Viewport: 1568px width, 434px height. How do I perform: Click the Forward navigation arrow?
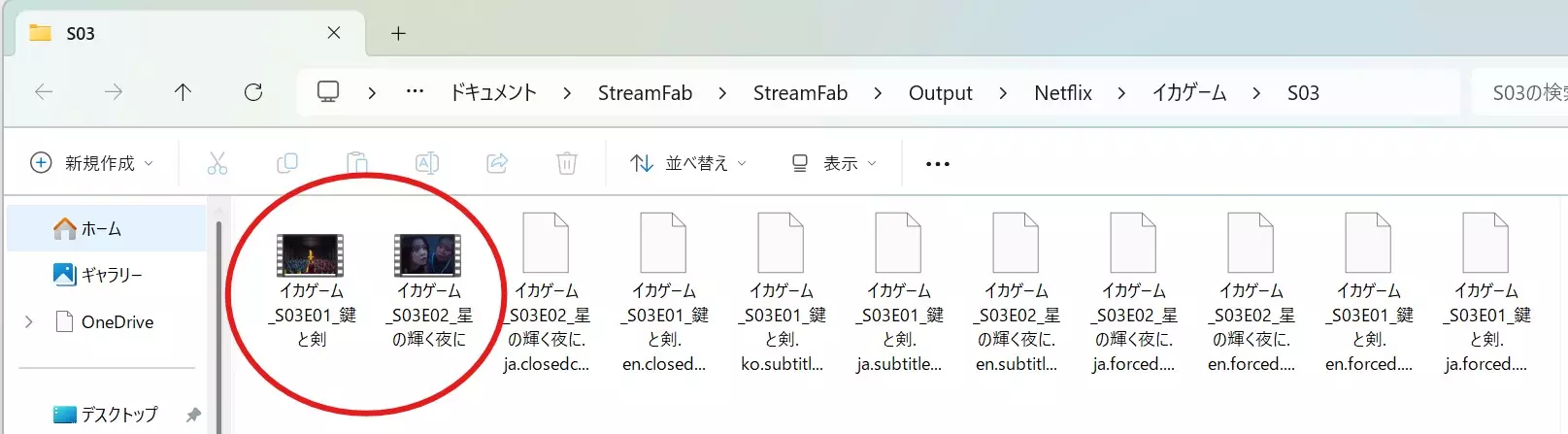pos(114,92)
